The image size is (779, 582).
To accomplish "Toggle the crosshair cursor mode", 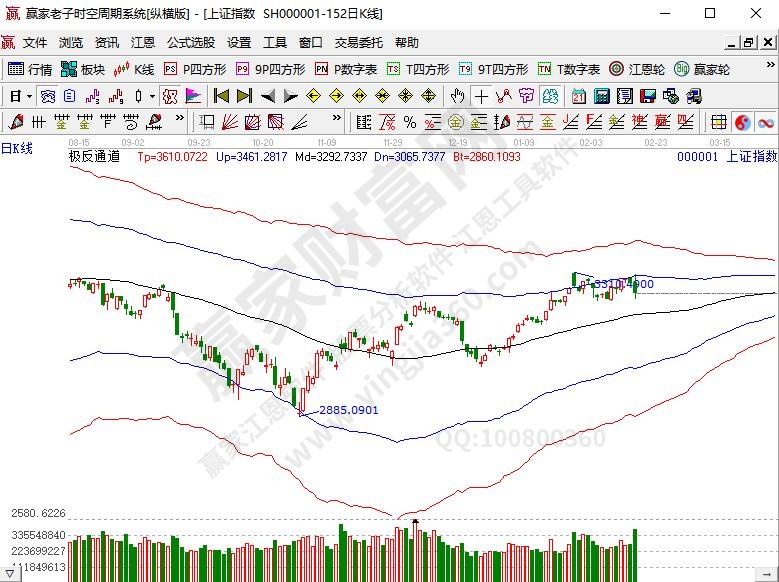I will [481, 96].
